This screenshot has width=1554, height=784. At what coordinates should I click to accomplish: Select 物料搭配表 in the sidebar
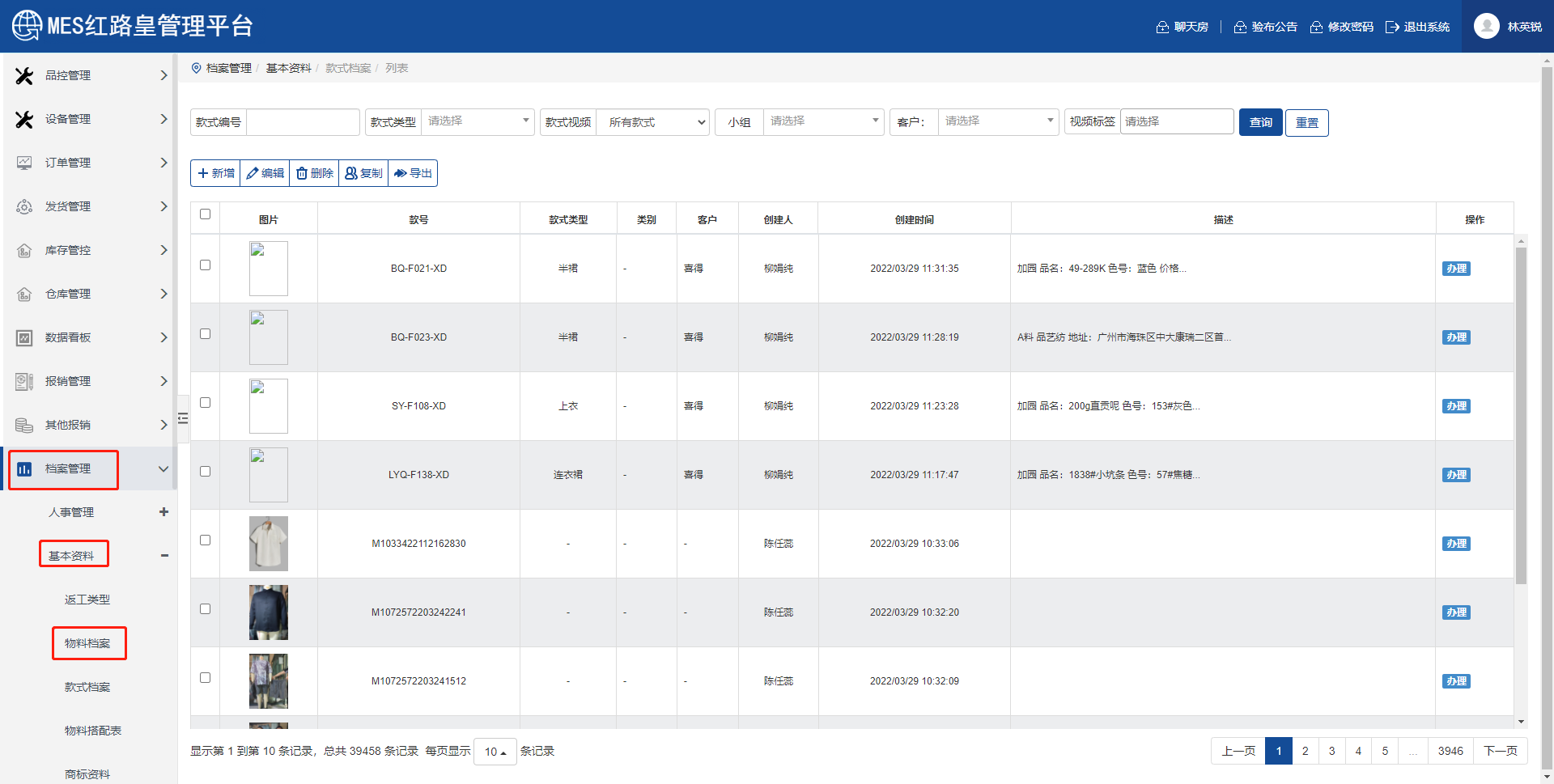click(92, 731)
